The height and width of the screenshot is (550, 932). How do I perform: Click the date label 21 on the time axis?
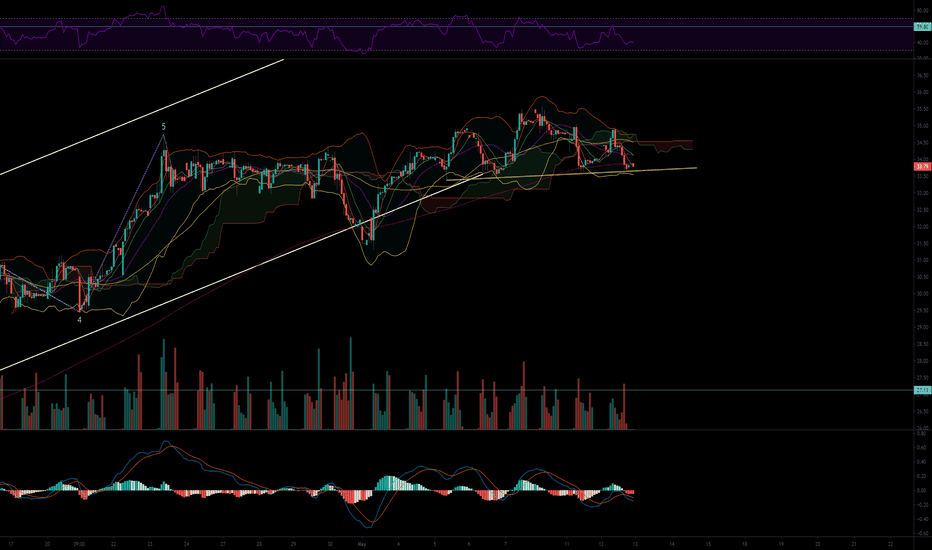[x=854, y=543]
